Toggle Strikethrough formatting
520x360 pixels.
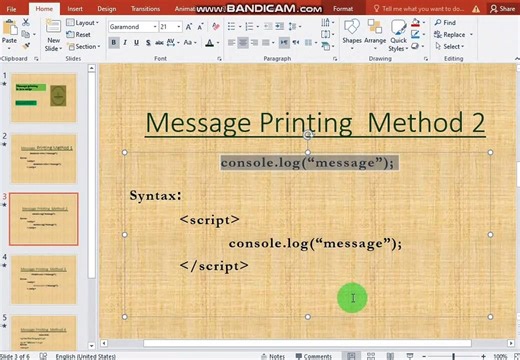[159, 43]
